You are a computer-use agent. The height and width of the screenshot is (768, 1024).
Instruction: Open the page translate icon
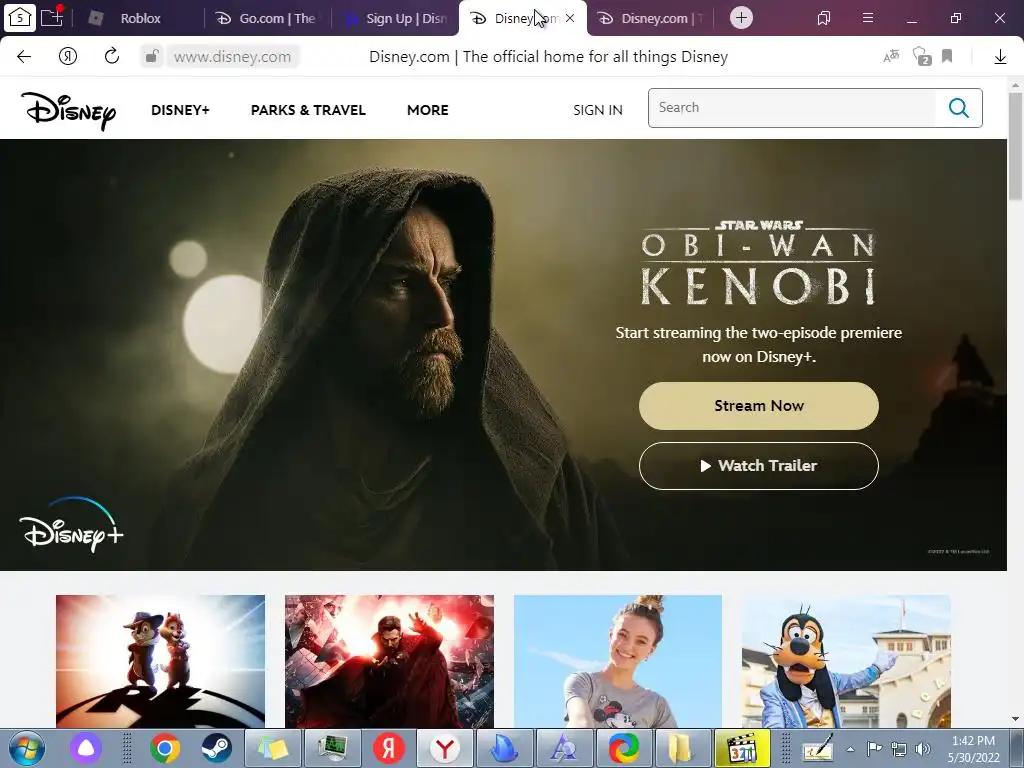point(891,57)
